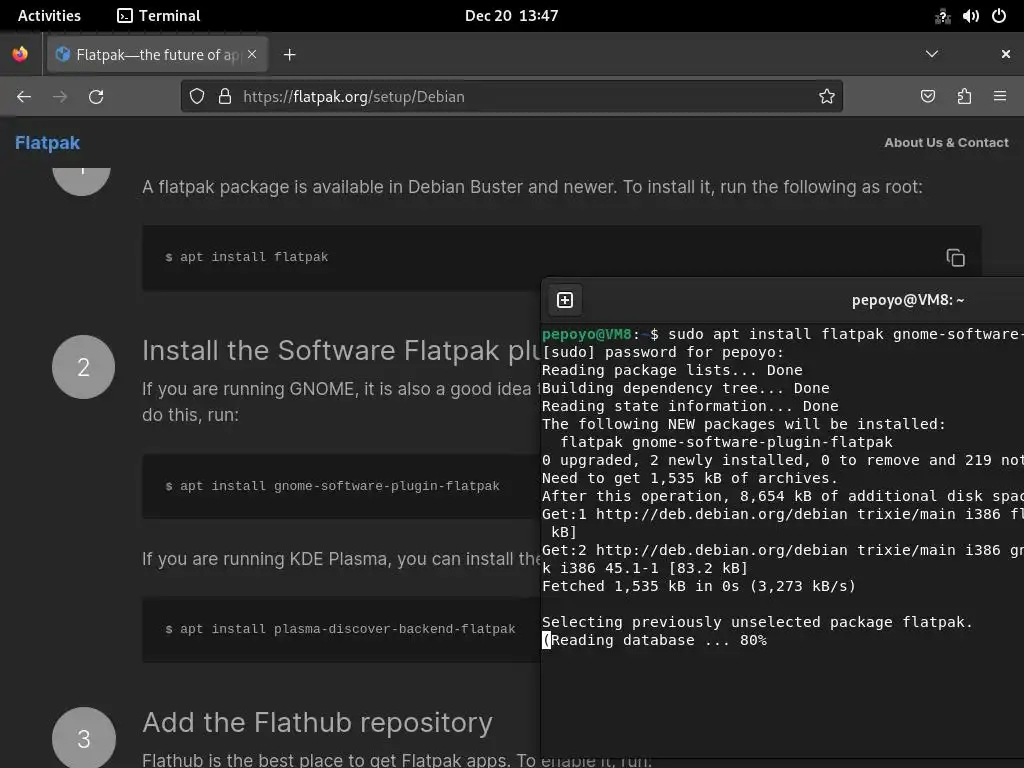Viewport: 1024px width, 768px height.
Task: Show site security padlock information
Action: 225,96
